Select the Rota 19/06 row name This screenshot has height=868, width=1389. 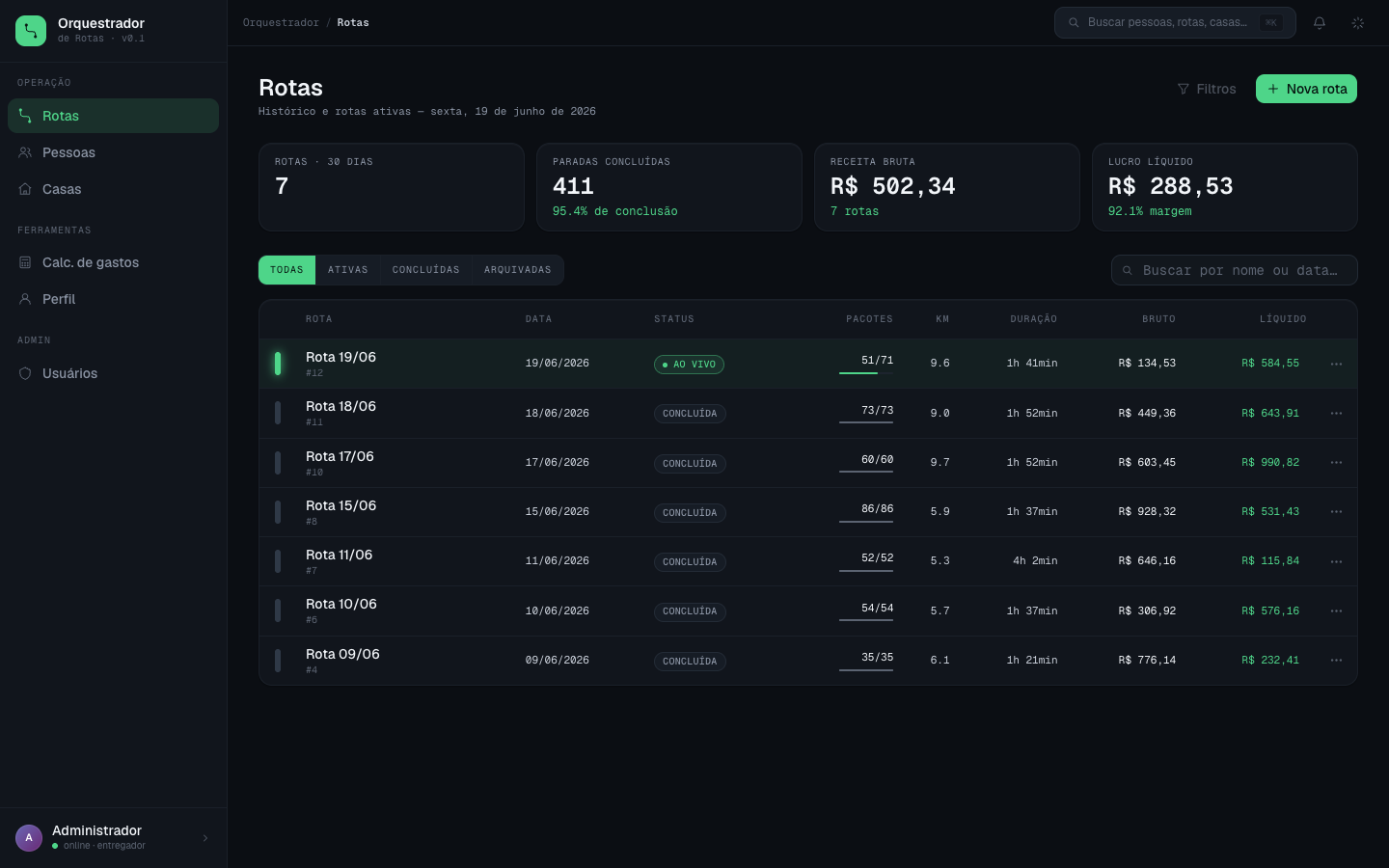coord(340,357)
